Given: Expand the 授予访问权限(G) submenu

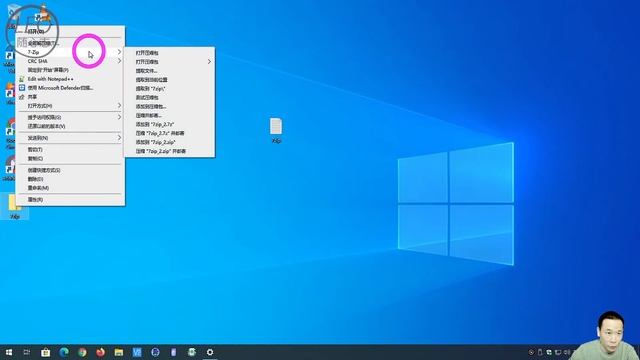Looking at the screenshot, I should 70,117.
